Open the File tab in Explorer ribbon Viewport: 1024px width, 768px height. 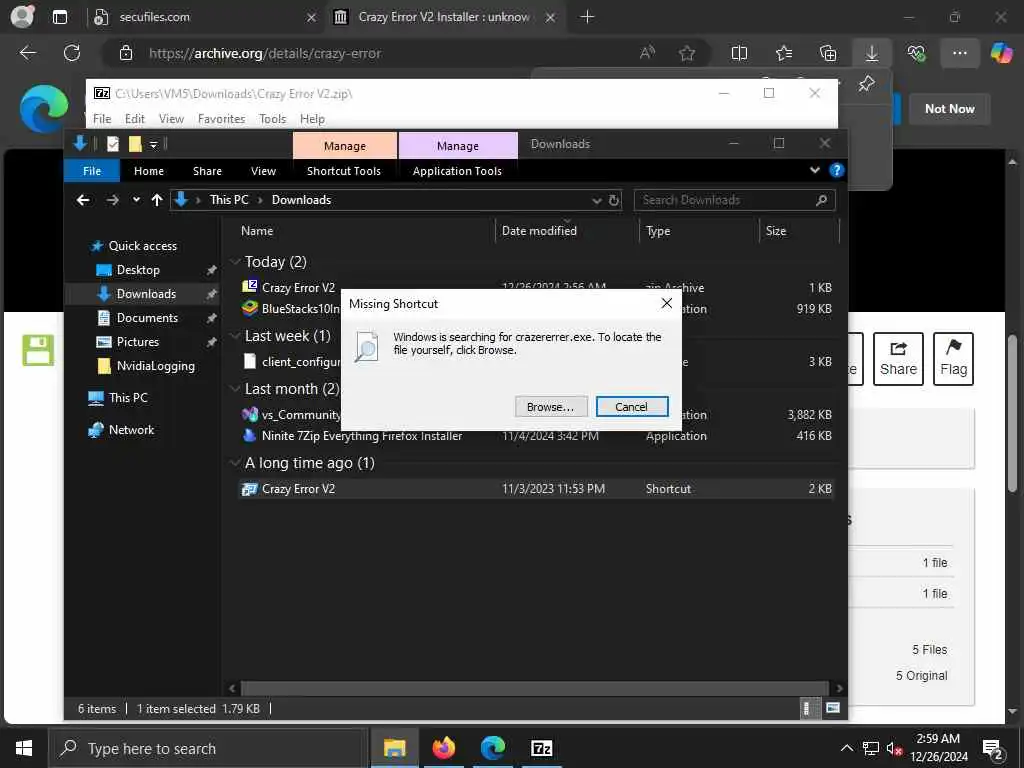[91, 170]
